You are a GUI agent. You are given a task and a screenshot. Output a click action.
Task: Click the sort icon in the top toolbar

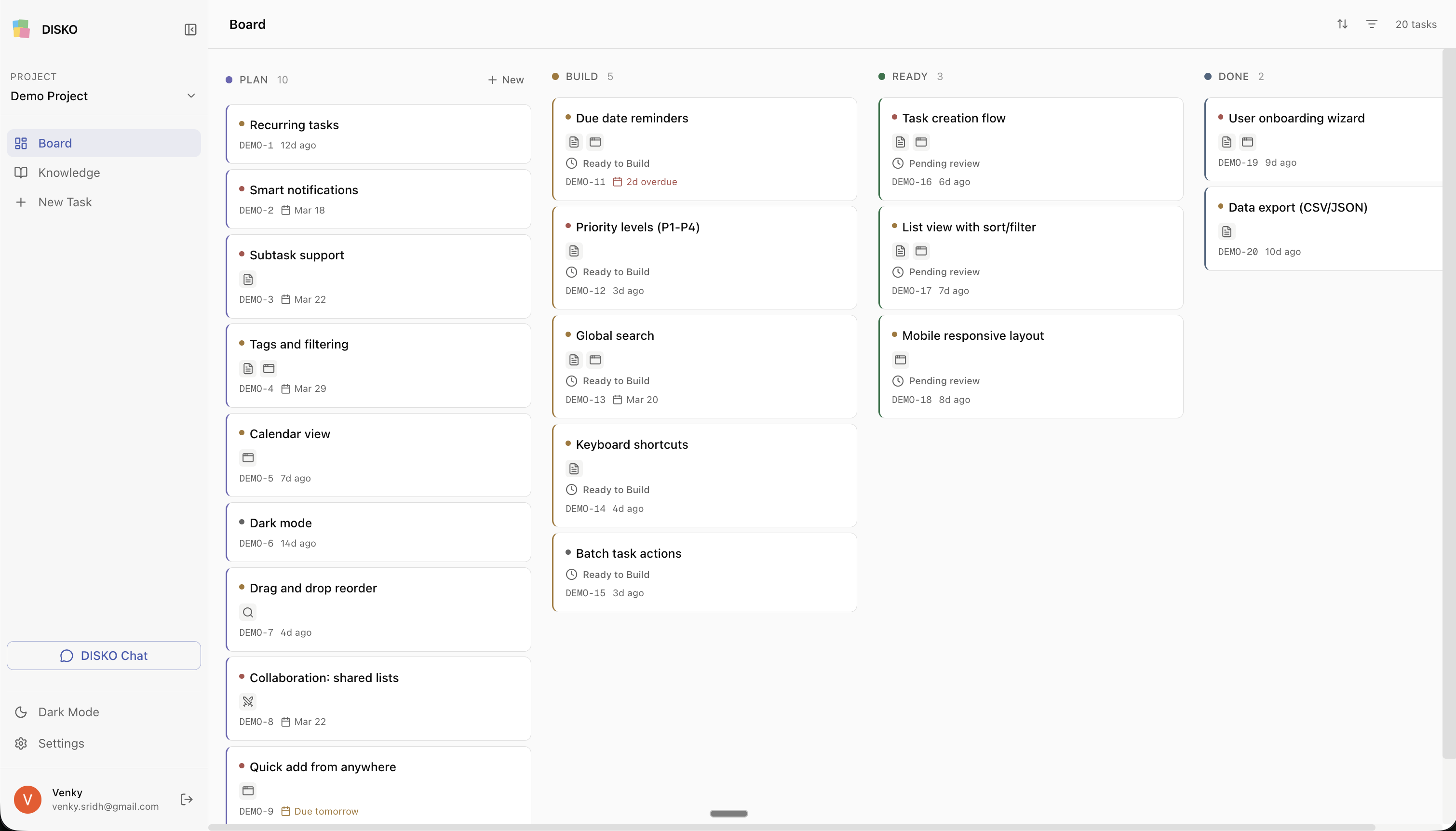coord(1342,24)
